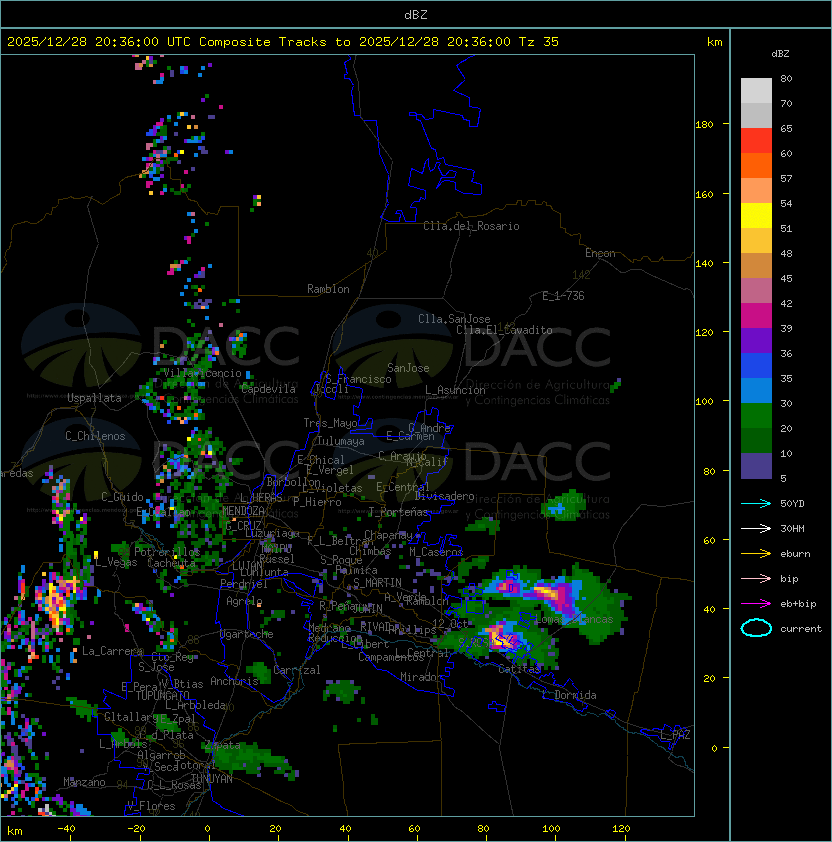This screenshot has width=832, height=842.
Task: Click the 'L_Dormida' place label
Action: pos(569,695)
